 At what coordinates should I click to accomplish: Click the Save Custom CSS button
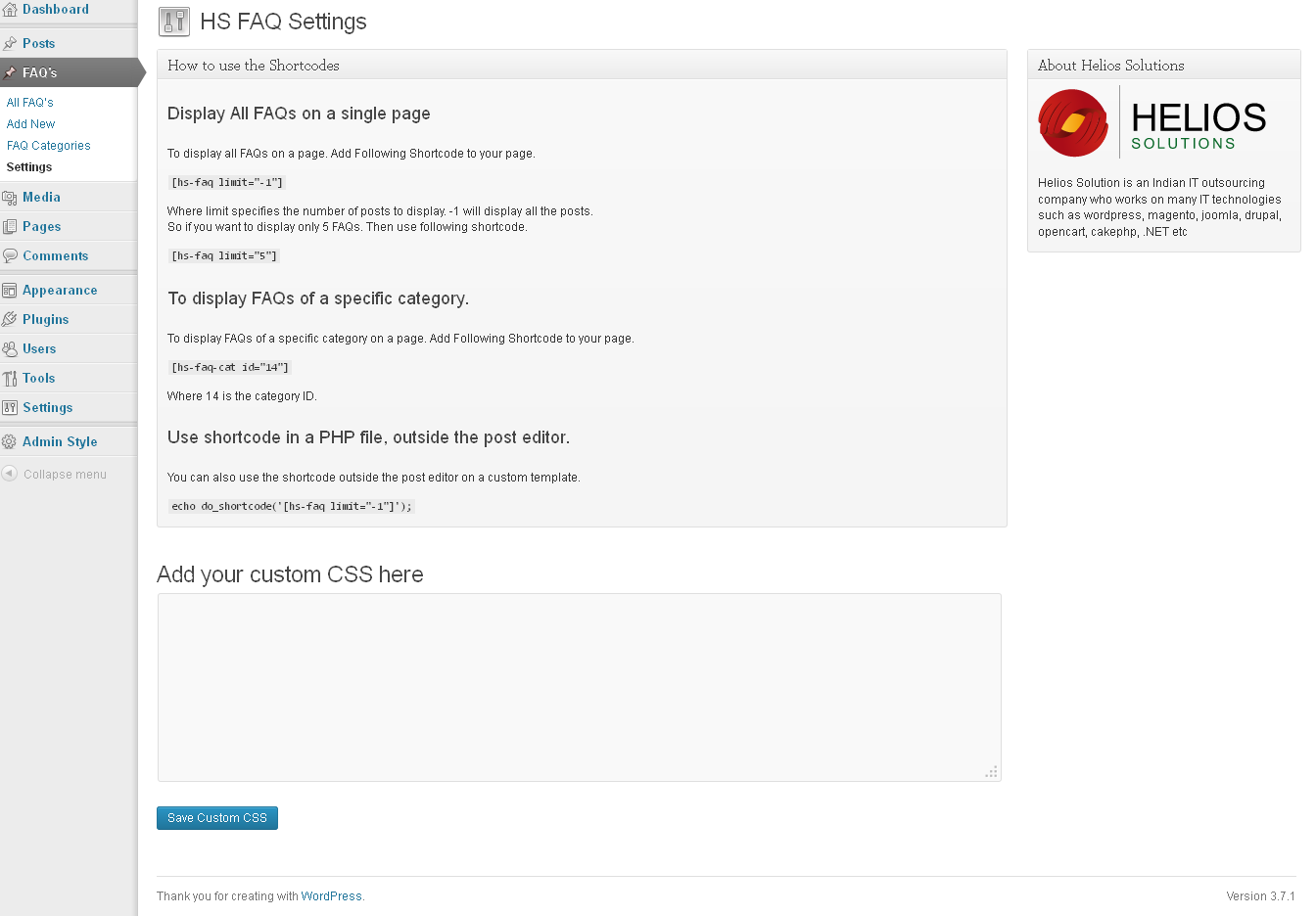[217, 818]
